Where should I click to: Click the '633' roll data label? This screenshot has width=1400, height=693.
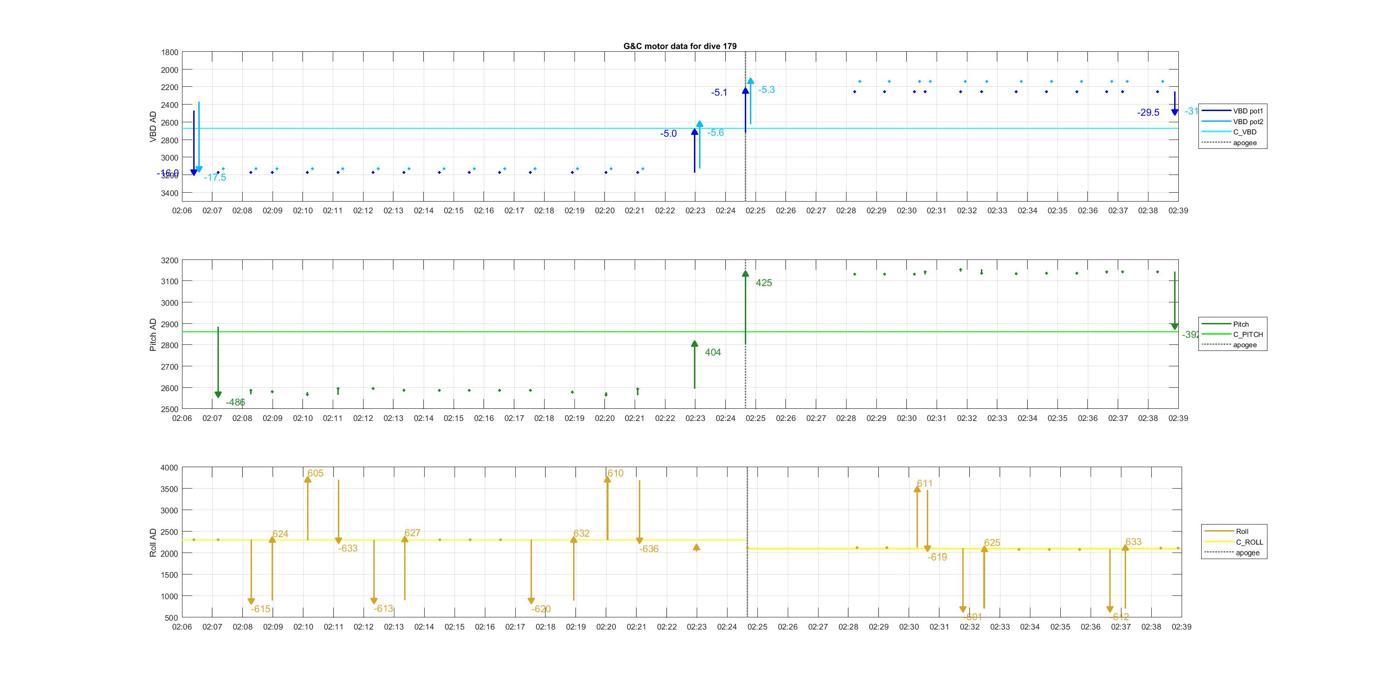pyautogui.click(x=1133, y=543)
